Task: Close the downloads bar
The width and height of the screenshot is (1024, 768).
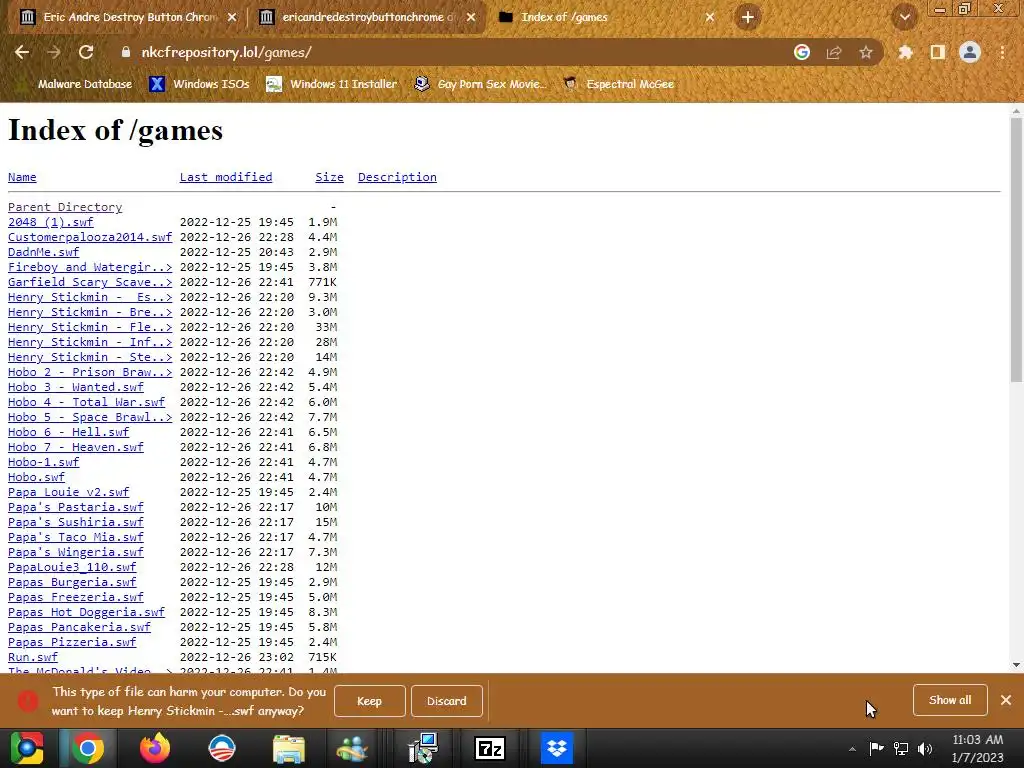Action: point(1006,700)
